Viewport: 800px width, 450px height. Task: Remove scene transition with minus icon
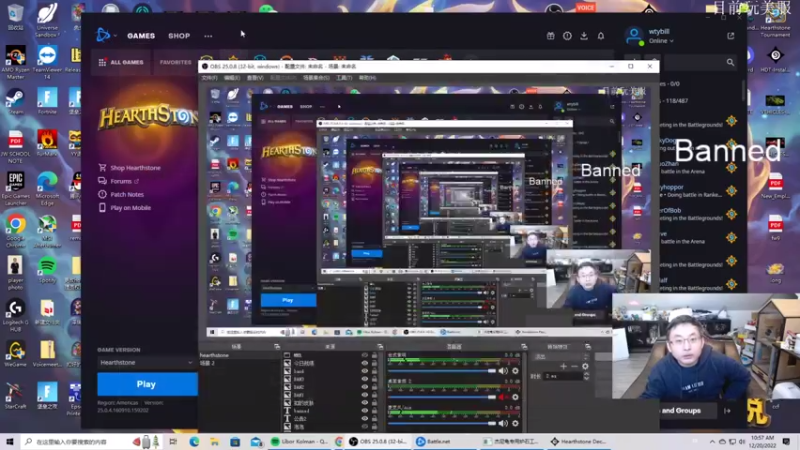[574, 366]
